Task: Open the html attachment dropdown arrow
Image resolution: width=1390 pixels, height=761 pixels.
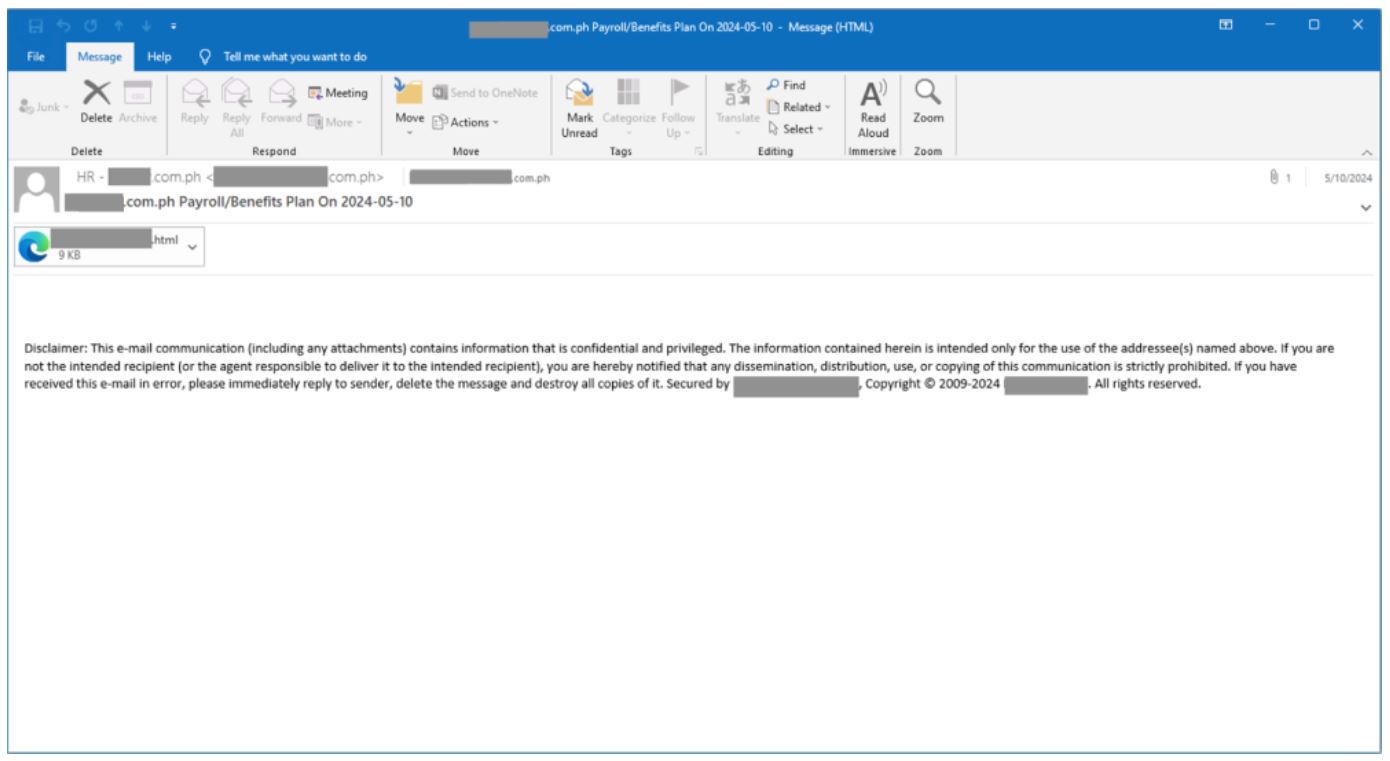Action: [192, 247]
